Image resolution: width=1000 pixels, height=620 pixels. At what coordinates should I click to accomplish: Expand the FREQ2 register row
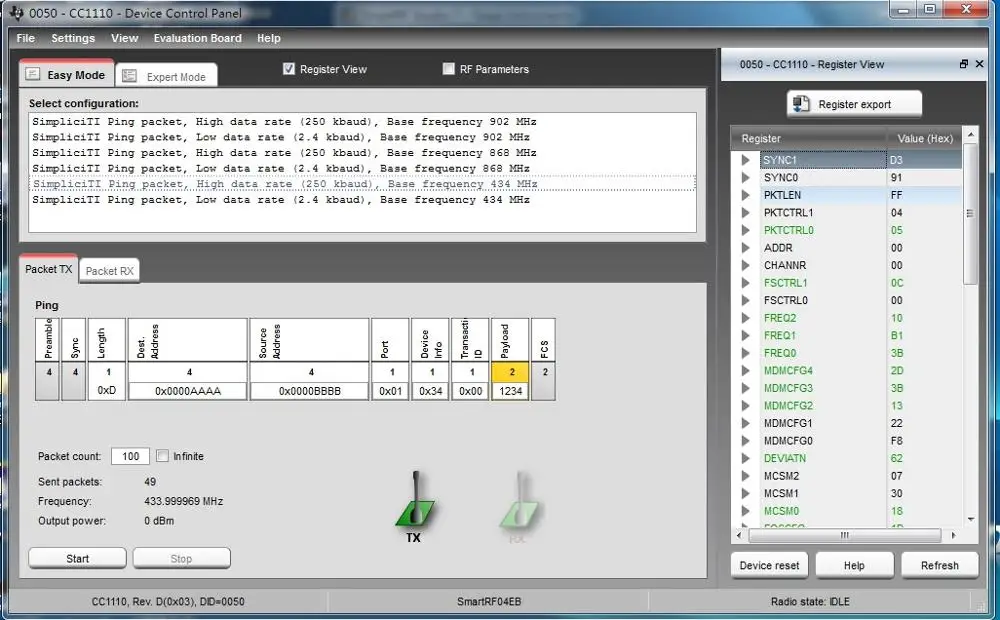pyautogui.click(x=746, y=318)
